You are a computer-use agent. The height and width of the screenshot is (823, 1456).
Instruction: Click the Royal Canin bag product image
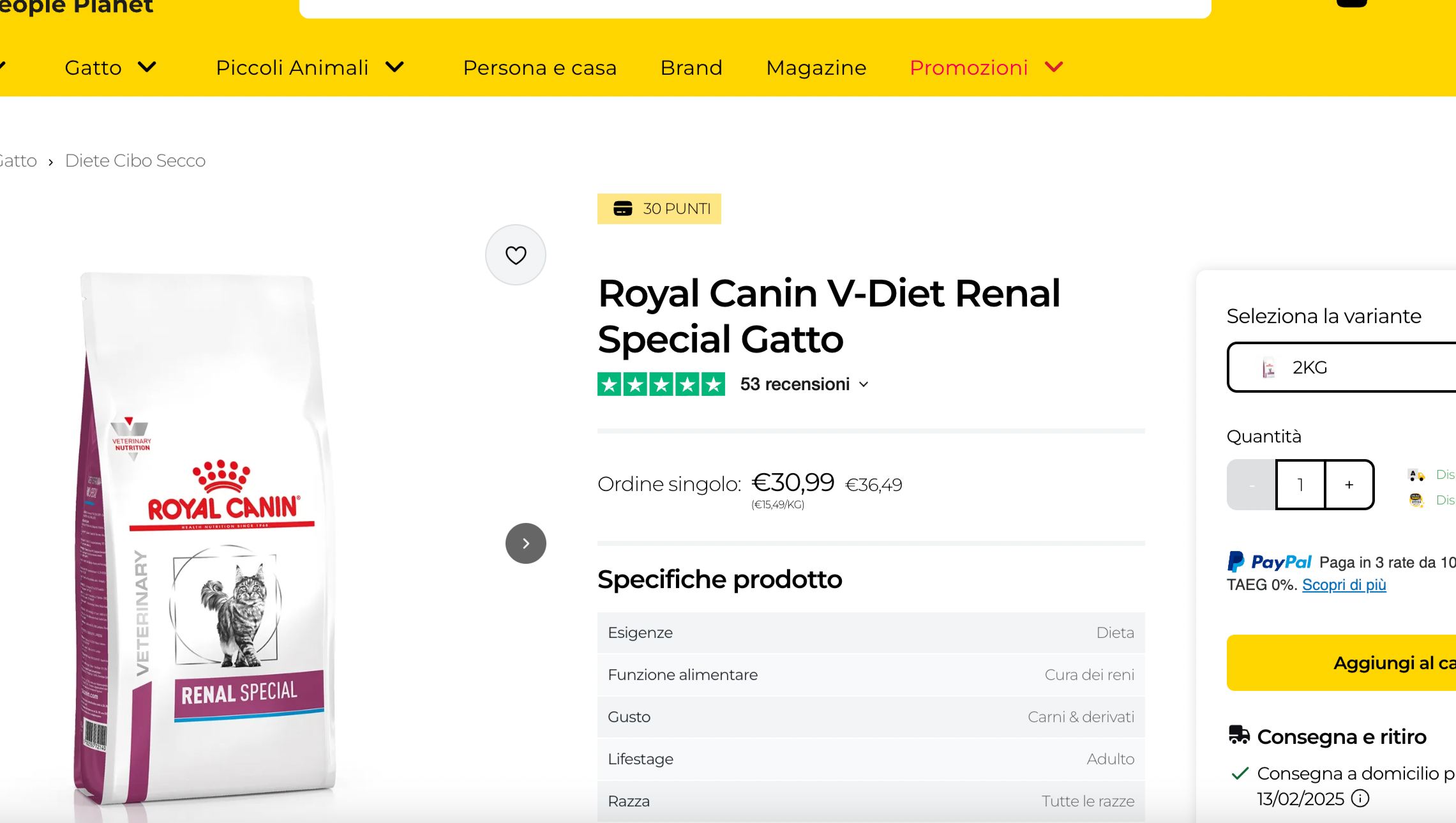(x=204, y=536)
